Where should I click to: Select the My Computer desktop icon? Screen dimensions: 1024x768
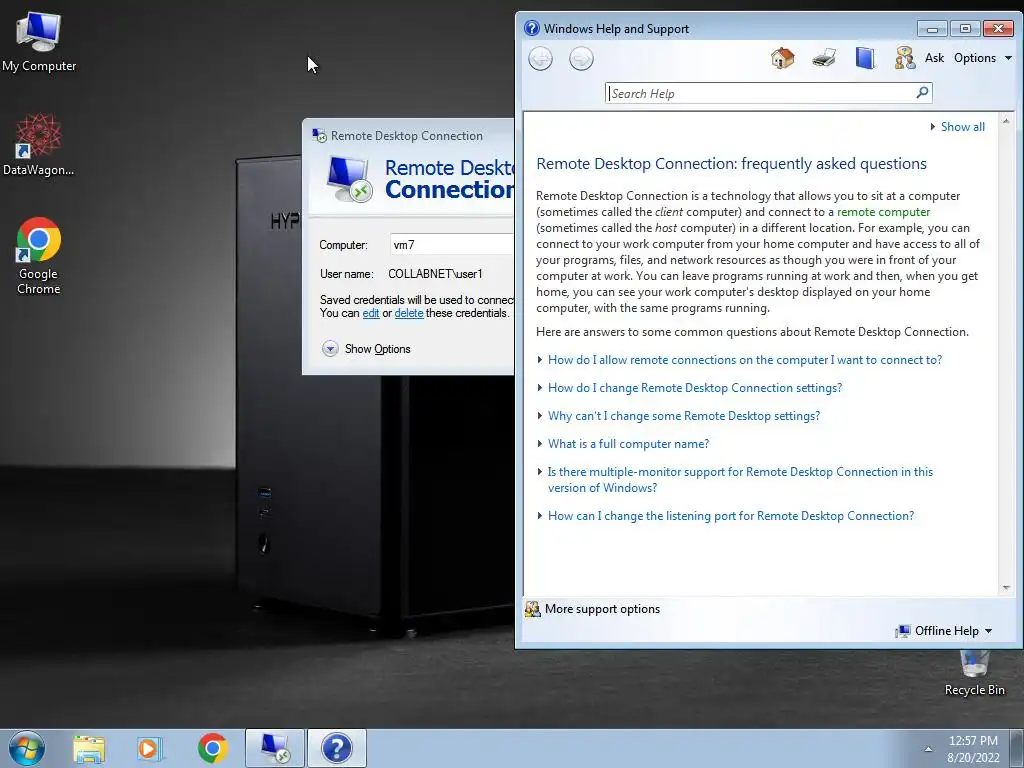(x=39, y=42)
